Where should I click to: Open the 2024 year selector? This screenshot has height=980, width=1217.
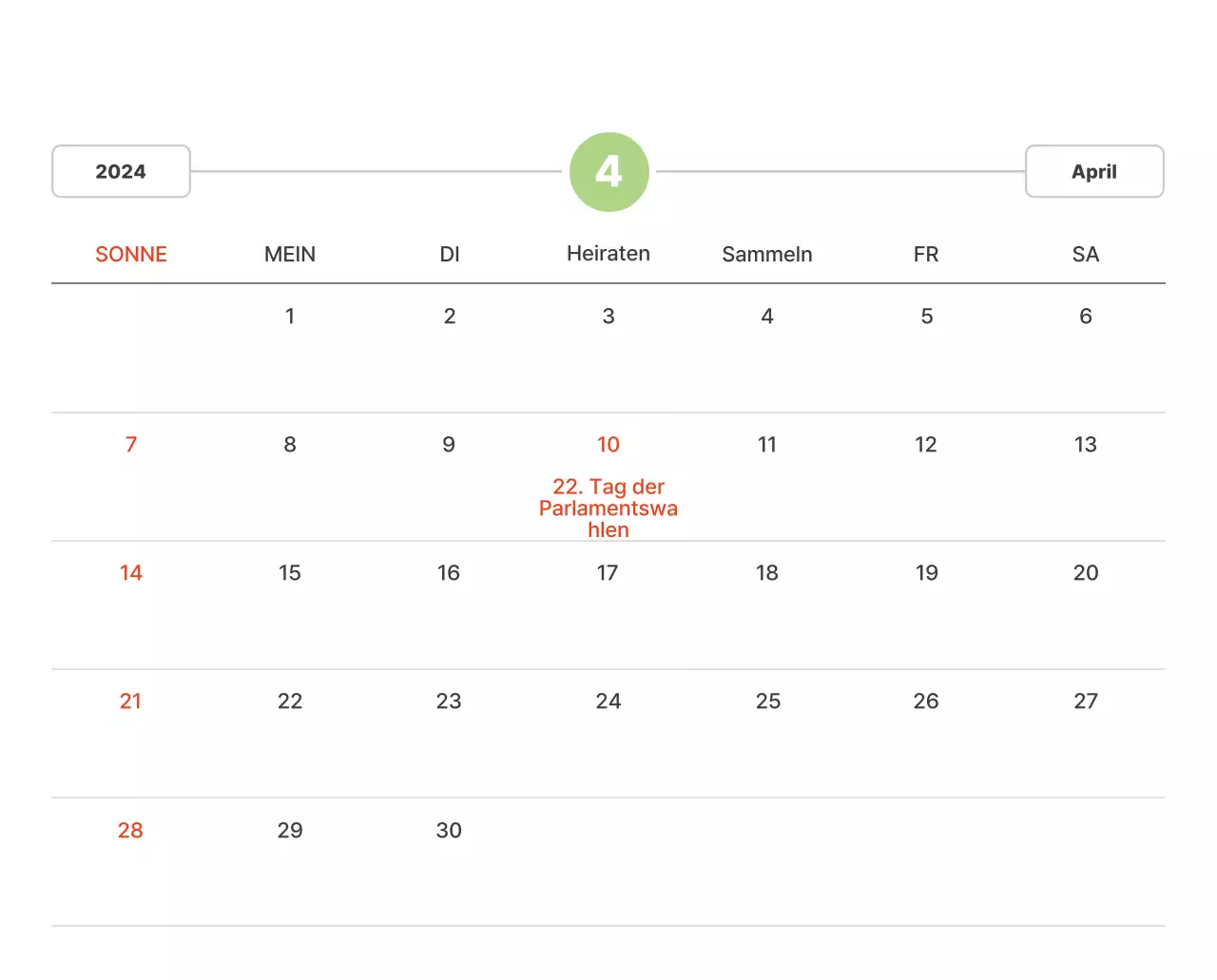click(x=121, y=172)
